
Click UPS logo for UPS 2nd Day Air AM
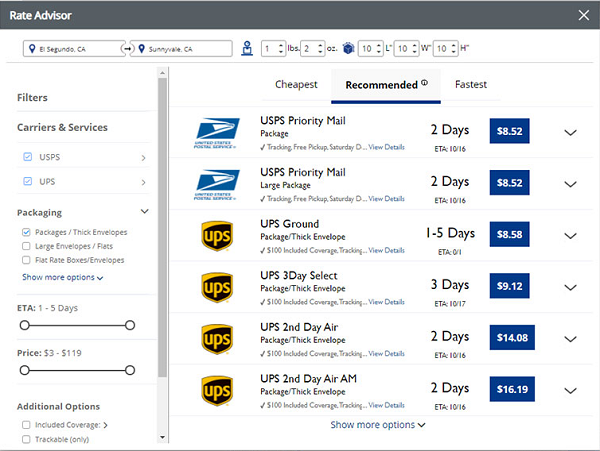[x=217, y=391]
